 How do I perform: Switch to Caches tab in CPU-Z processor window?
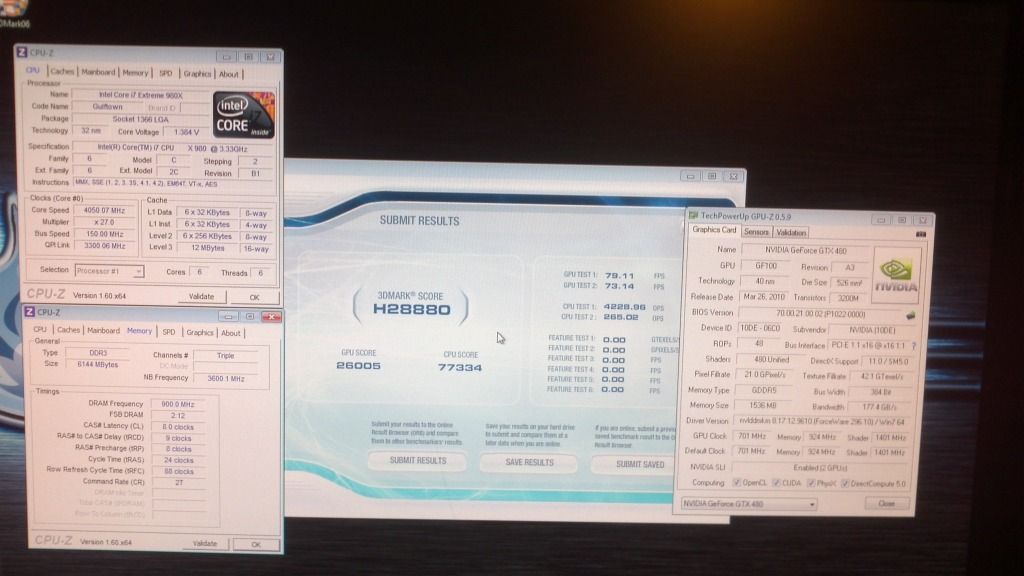tap(62, 71)
